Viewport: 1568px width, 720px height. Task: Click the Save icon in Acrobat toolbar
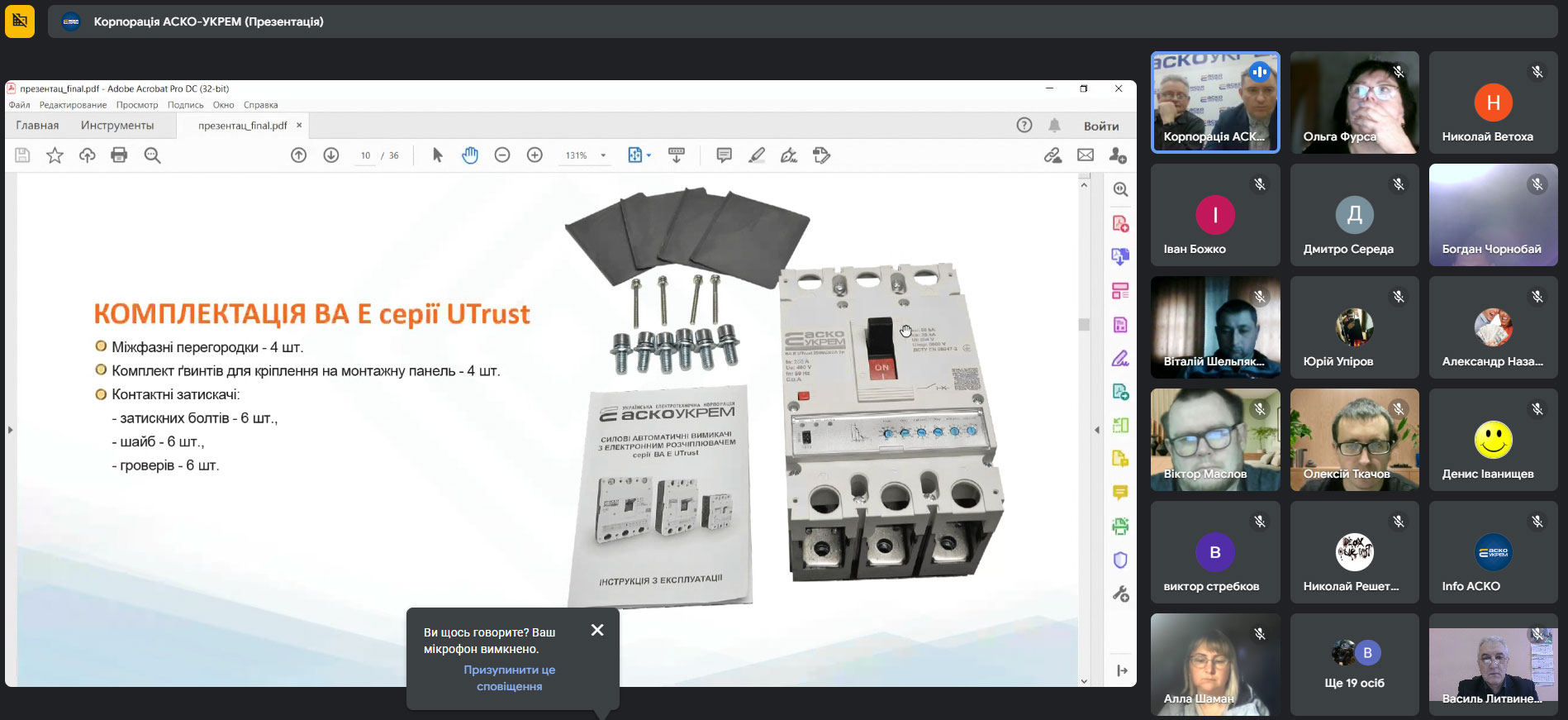point(22,155)
